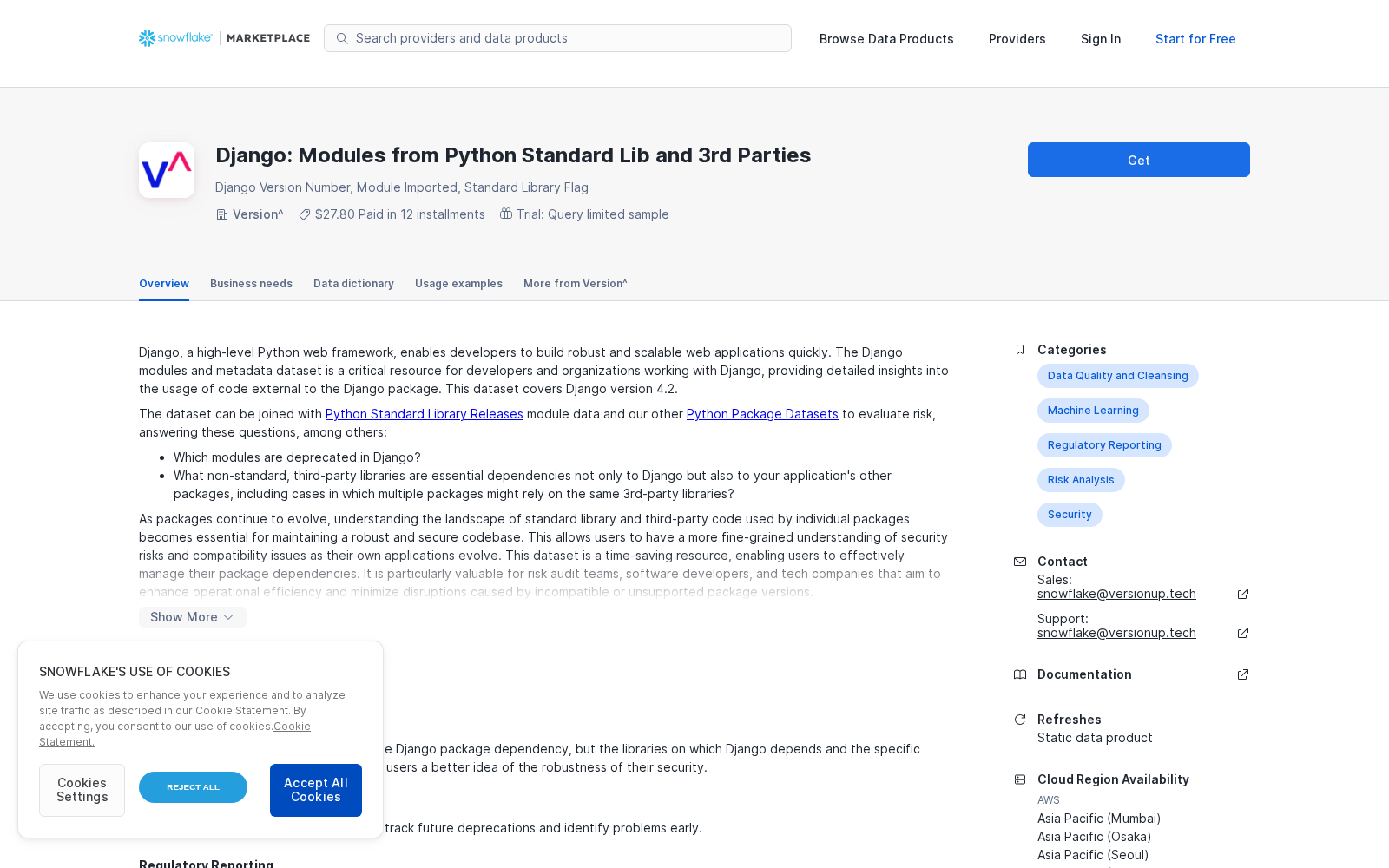1389x868 pixels.
Task: Select the Regulatory Reporting category tag
Action: point(1104,445)
